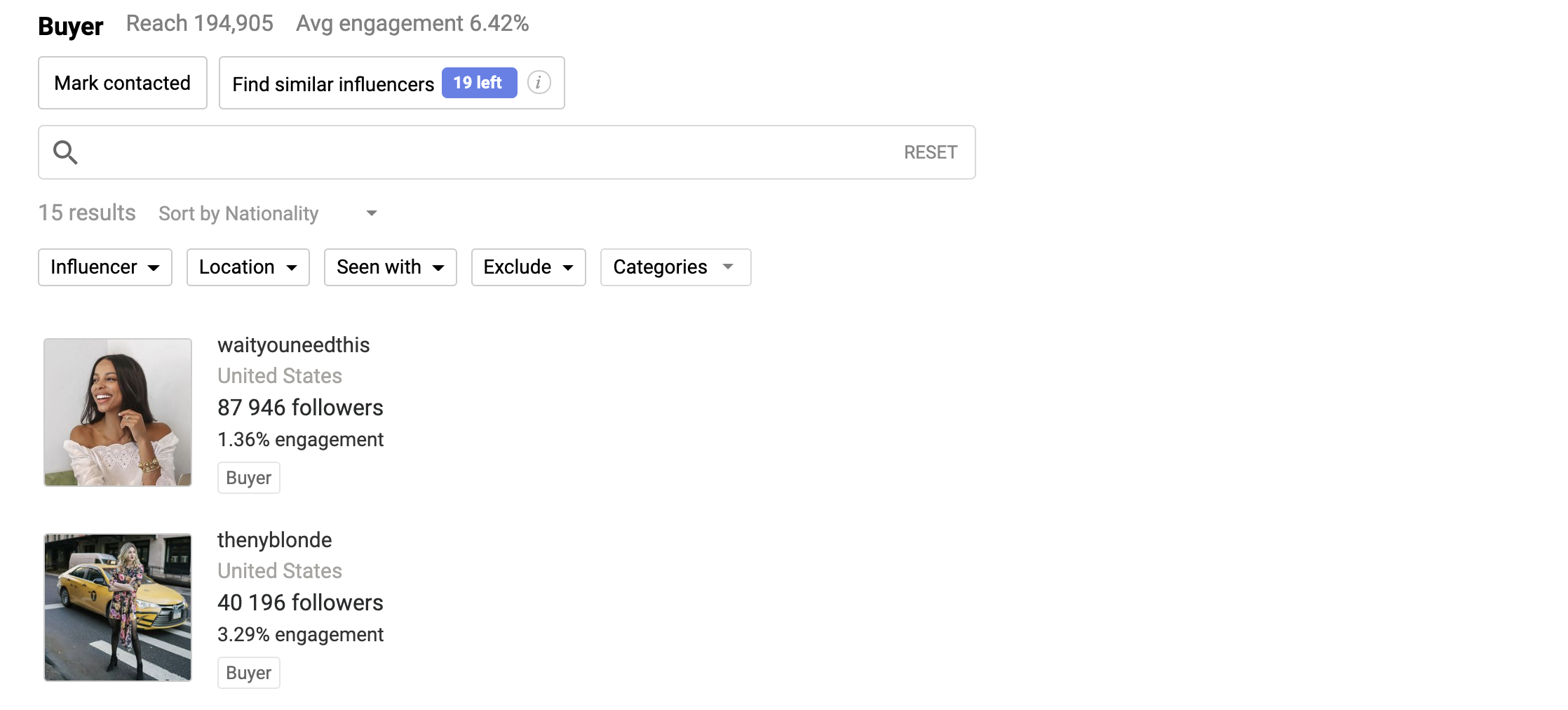Open the Influencer filter dropdown
This screenshot has height=710, width=1568.
105,267
